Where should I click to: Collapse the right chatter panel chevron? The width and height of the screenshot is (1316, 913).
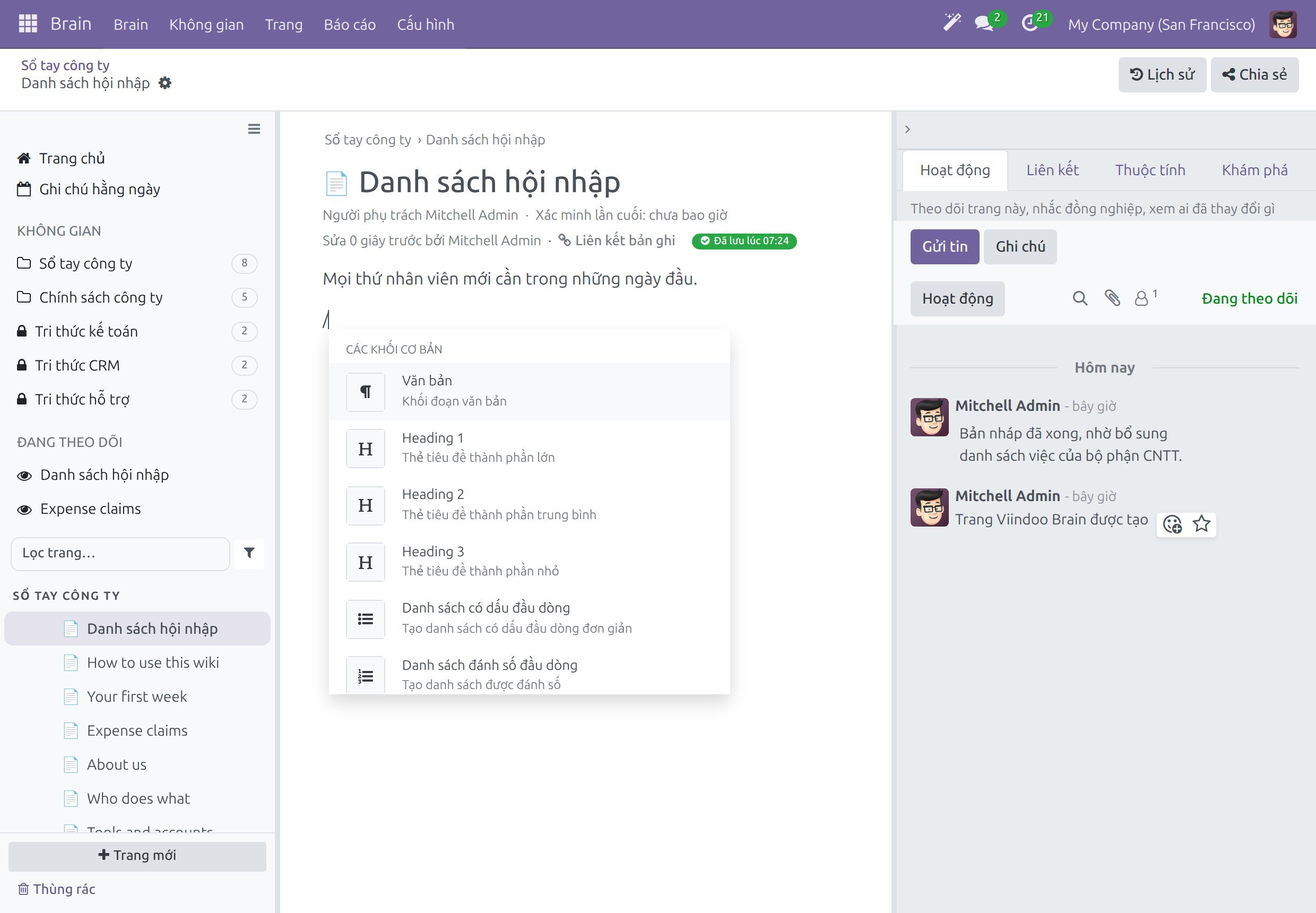tap(907, 130)
